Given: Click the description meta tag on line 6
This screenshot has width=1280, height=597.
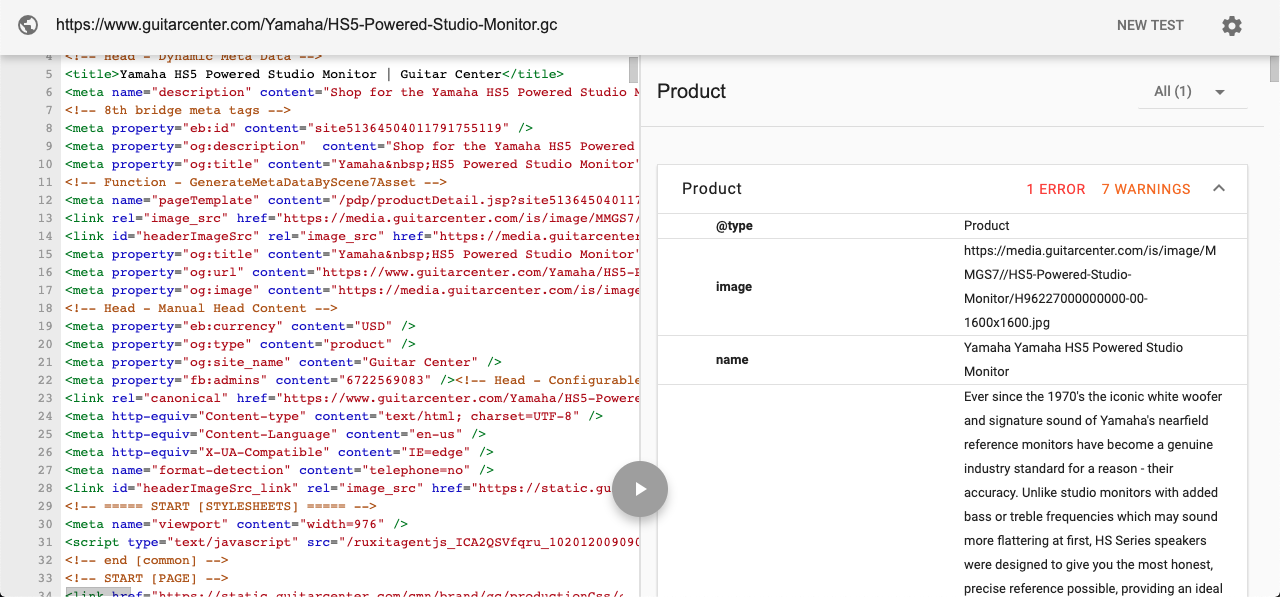Looking at the screenshot, I should tap(350, 92).
